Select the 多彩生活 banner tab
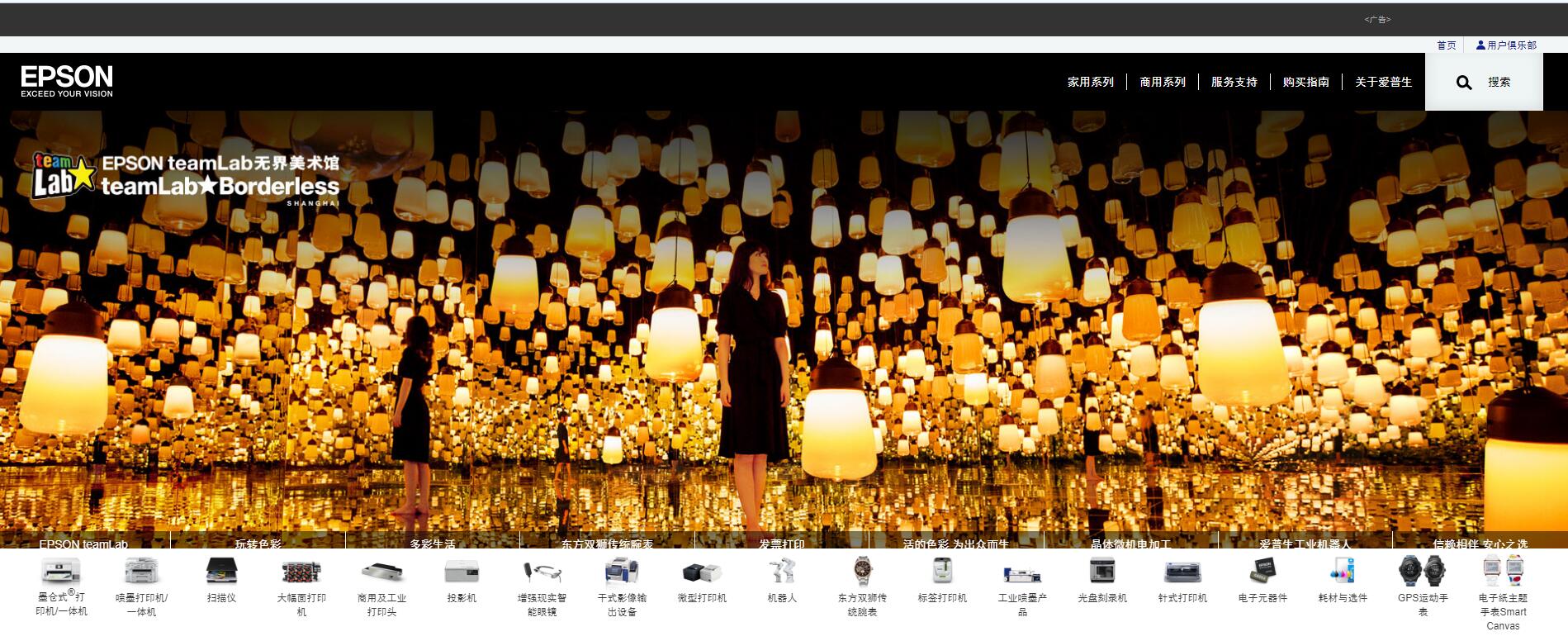The width and height of the screenshot is (1568, 641). click(433, 542)
